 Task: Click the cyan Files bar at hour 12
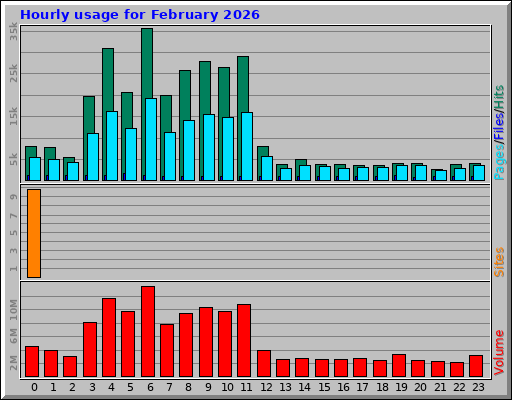pos(267,168)
